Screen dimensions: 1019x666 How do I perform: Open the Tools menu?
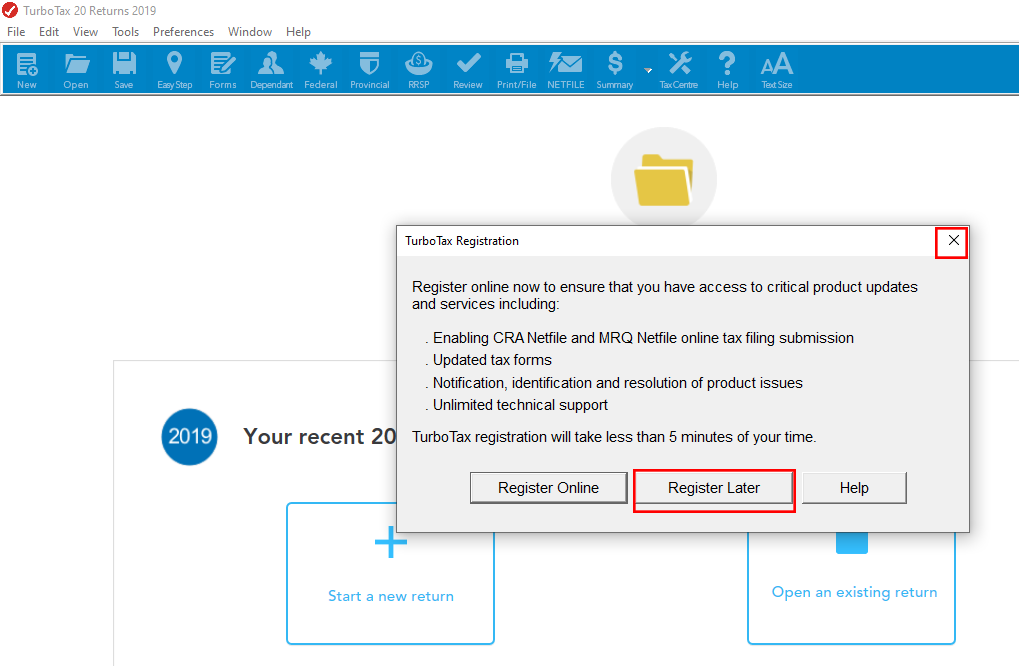coord(125,32)
